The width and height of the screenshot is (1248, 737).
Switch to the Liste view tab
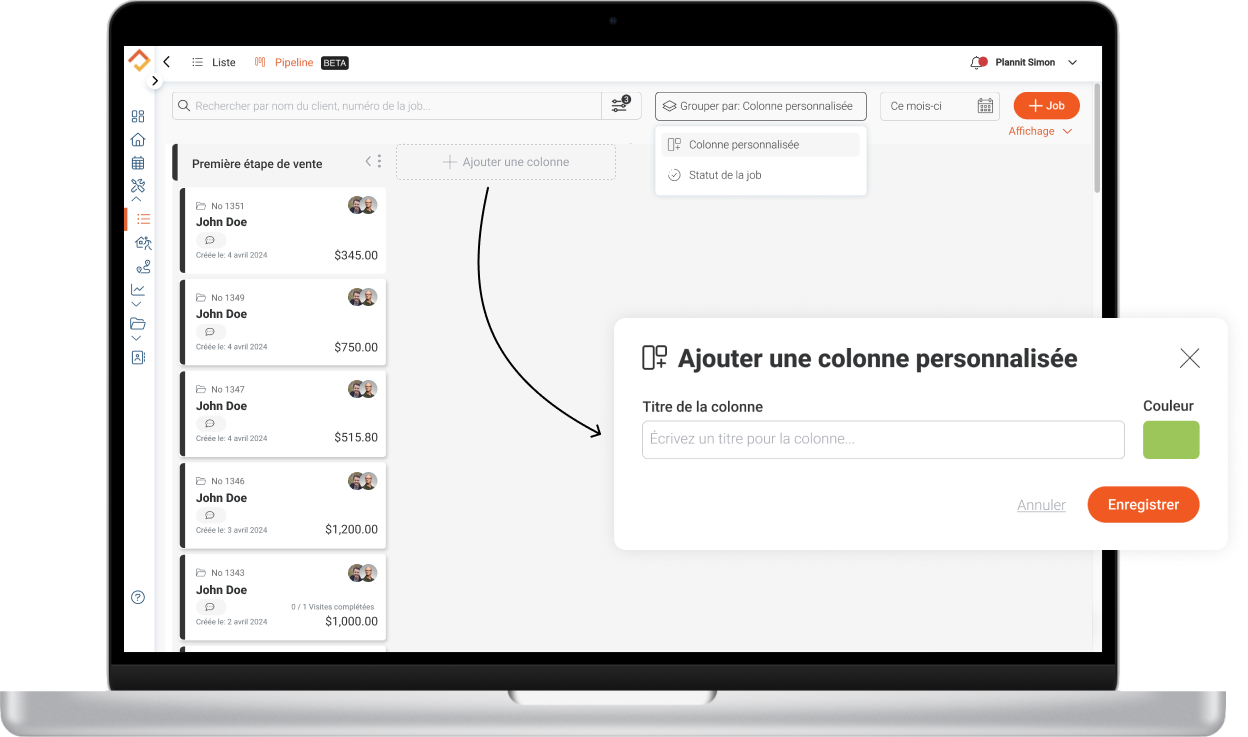214,63
